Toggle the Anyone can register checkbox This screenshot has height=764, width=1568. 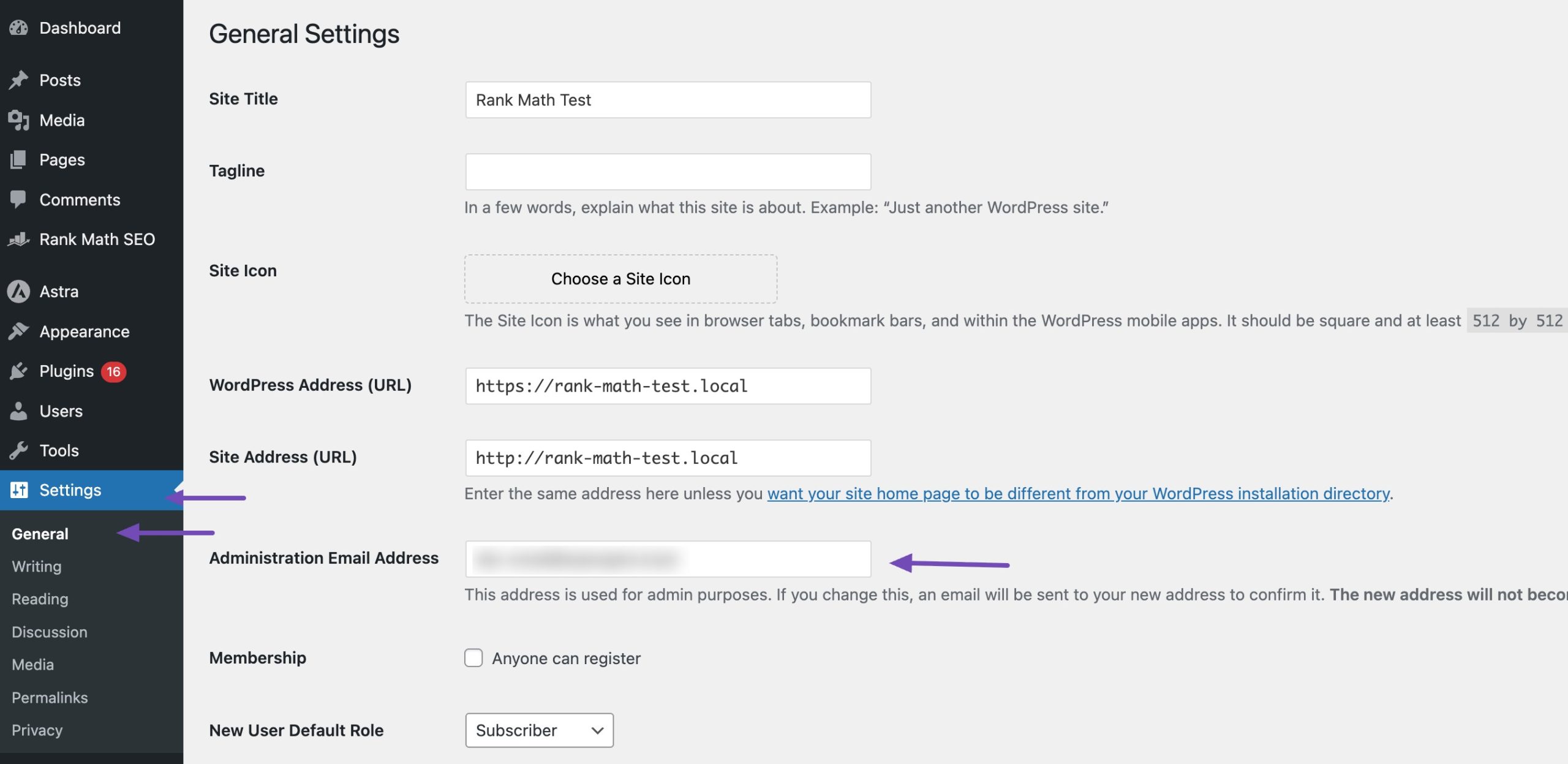473,658
